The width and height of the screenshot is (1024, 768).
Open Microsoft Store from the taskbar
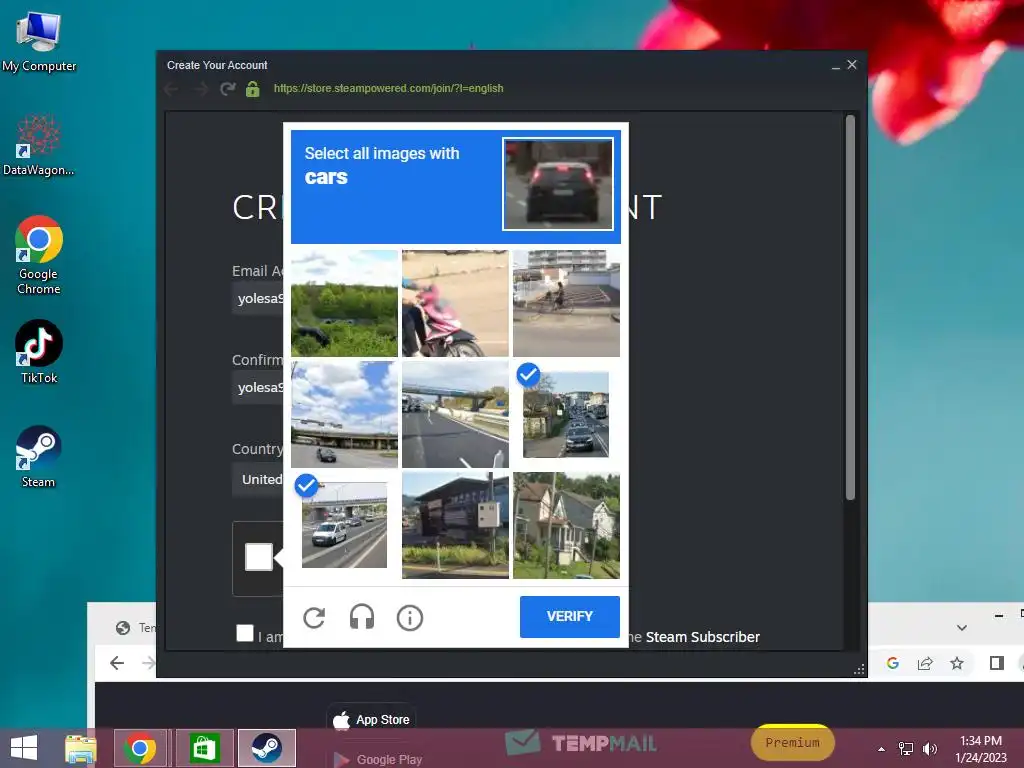tap(204, 748)
